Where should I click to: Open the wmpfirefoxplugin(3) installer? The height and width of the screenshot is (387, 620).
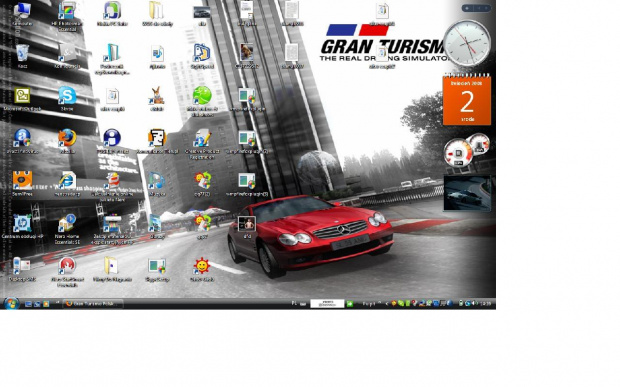pyautogui.click(x=247, y=181)
